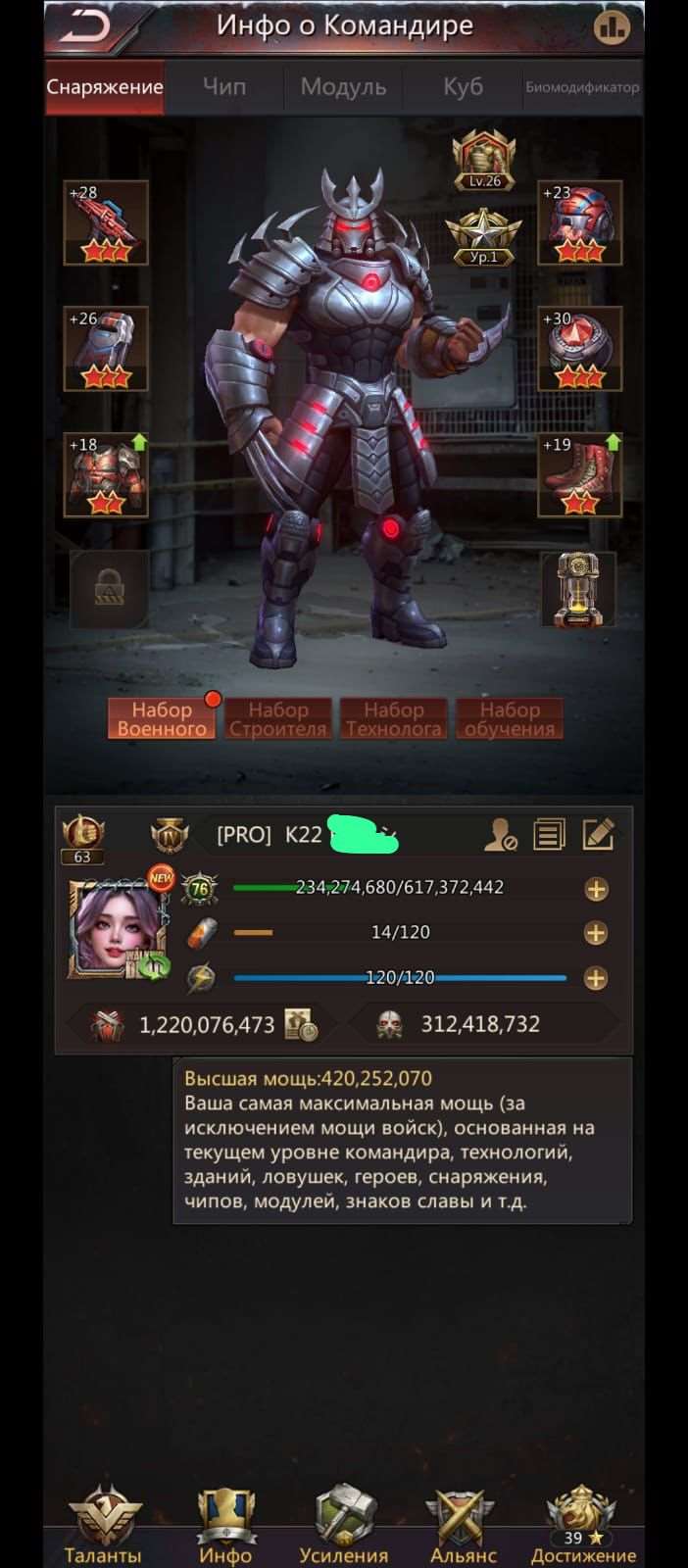Open the Lv.26 armor badge
Viewport: 688px width, 1568px height.
pos(484,162)
